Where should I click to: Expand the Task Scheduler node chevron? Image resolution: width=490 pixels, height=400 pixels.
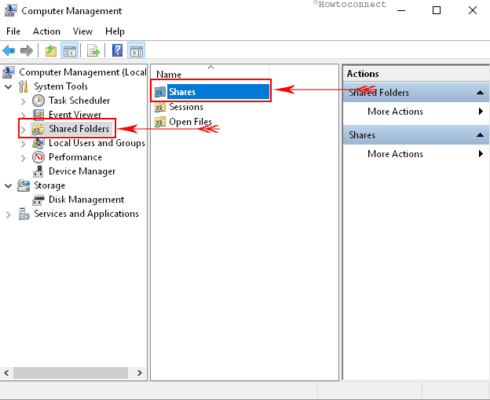tap(23, 101)
